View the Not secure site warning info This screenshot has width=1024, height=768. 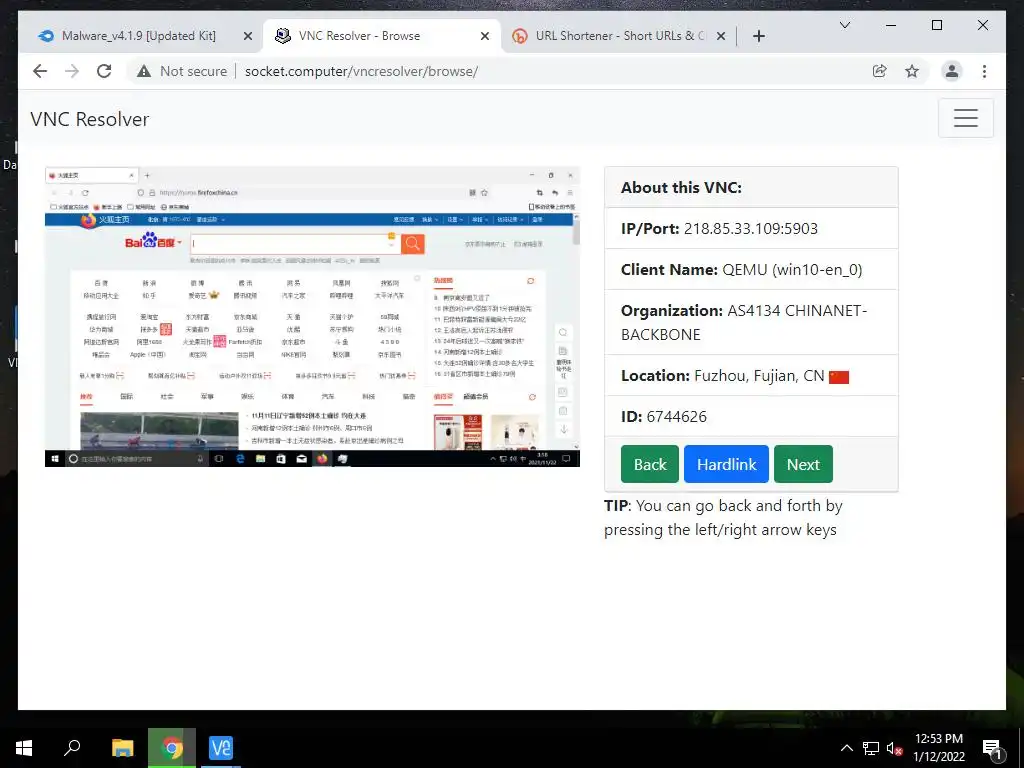182,71
